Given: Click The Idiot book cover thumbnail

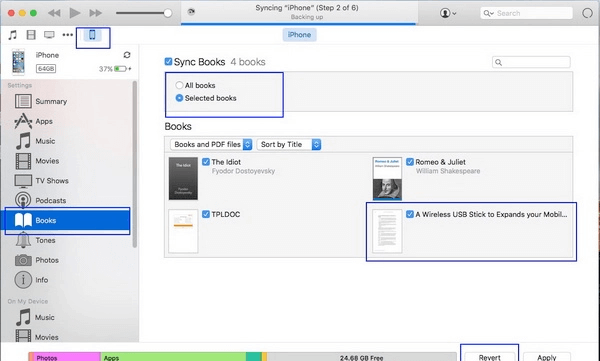Looking at the screenshot, I should 183,178.
